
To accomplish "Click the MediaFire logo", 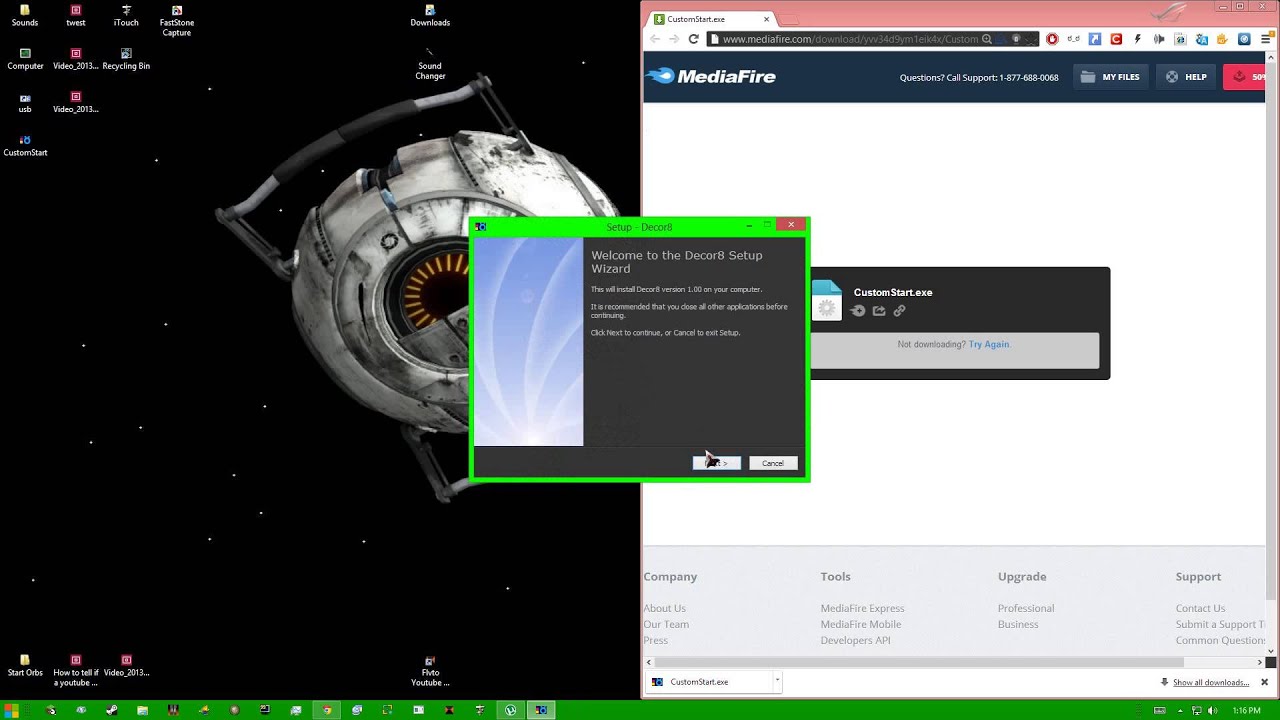I will (x=711, y=76).
